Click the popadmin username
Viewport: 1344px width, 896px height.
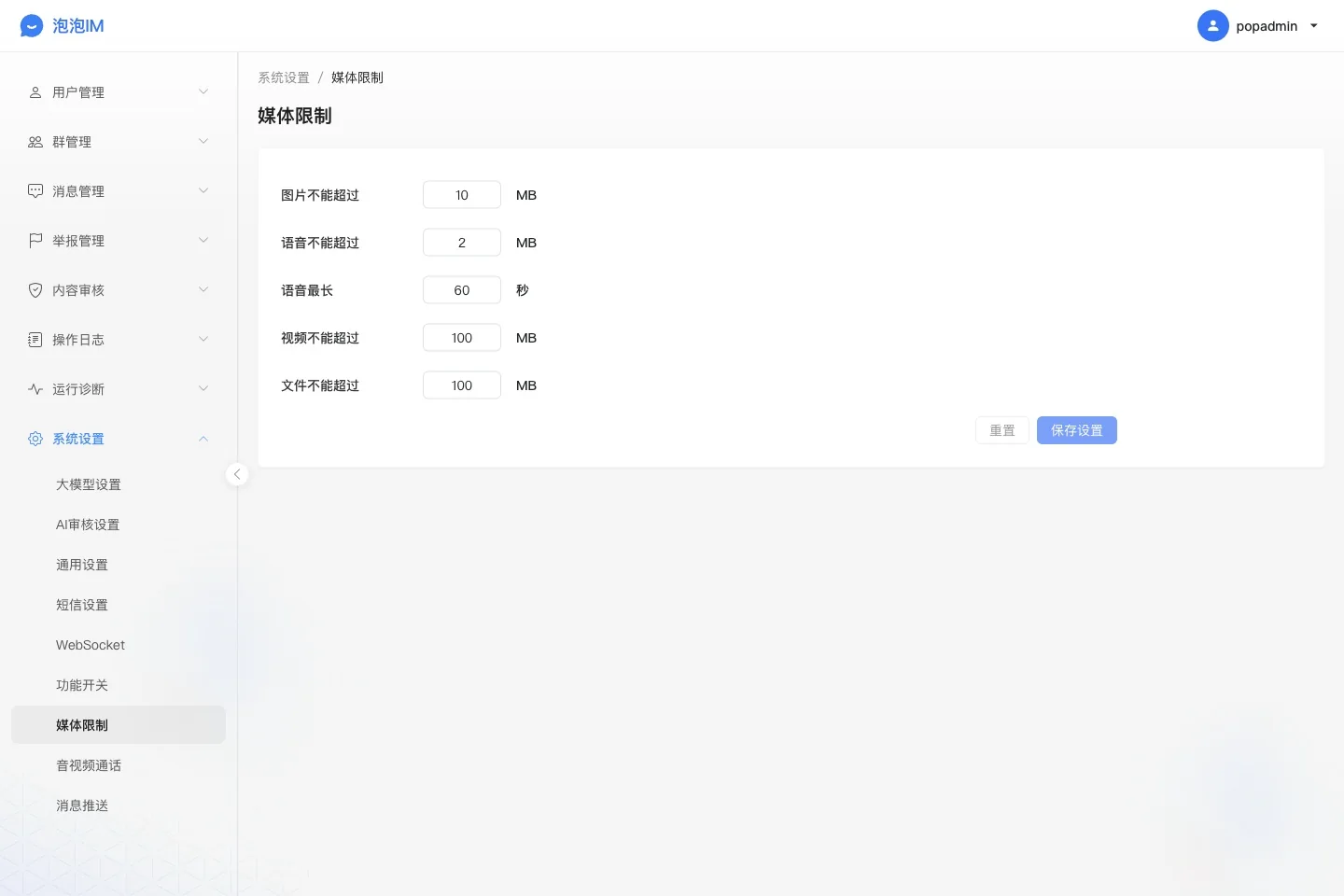(1267, 26)
